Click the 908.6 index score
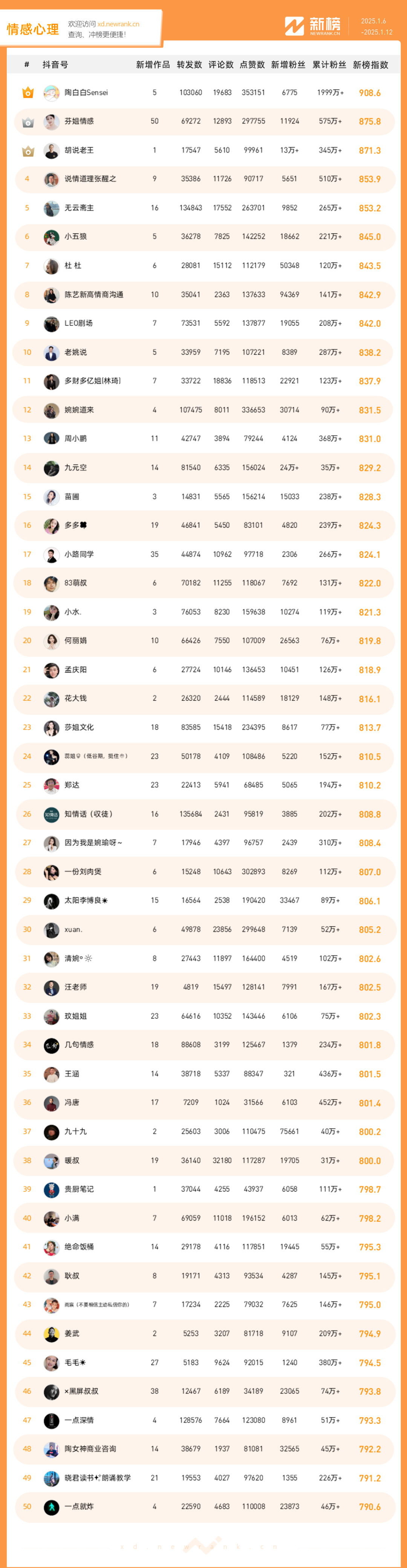 pyautogui.click(x=370, y=93)
